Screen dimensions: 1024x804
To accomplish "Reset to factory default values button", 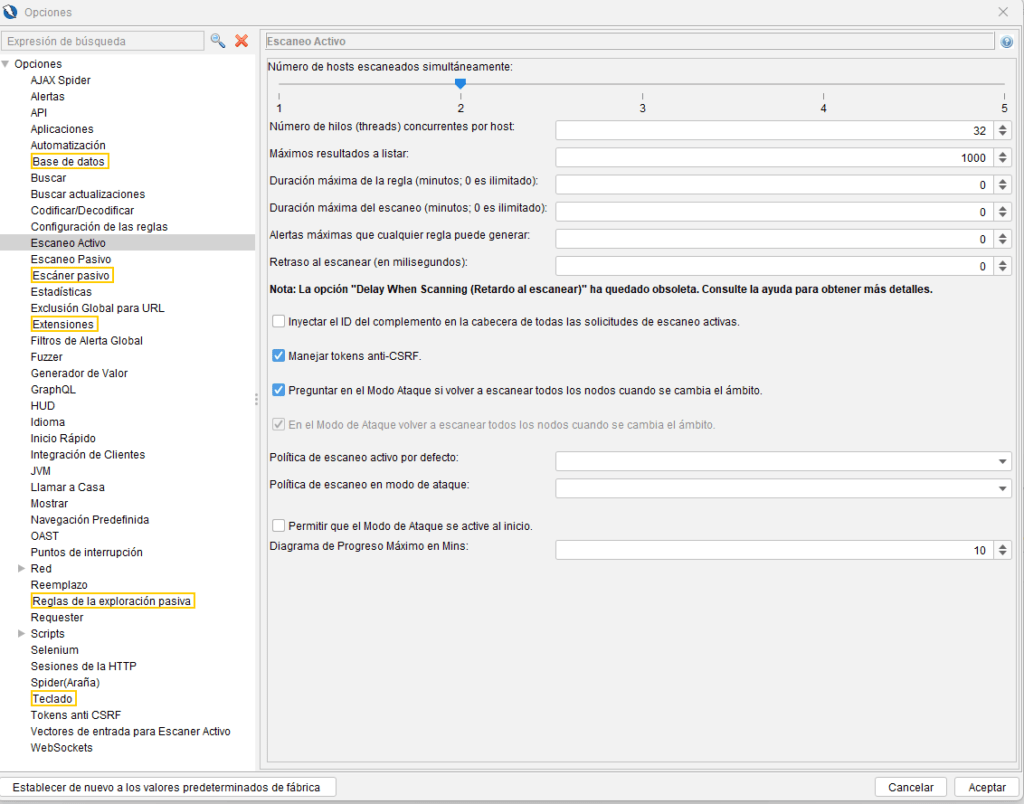I will [168, 787].
